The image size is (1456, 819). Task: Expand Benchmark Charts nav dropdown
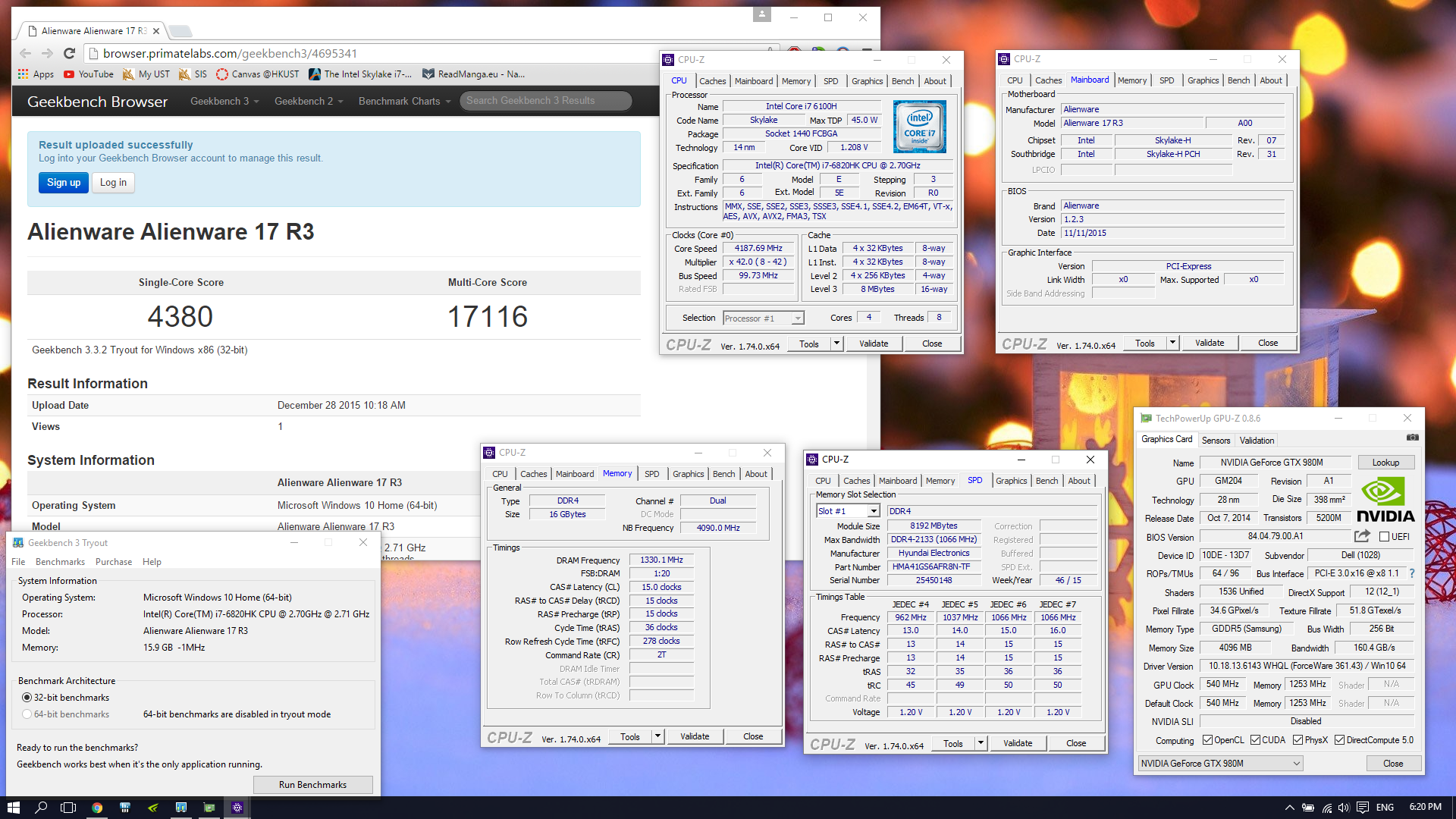[404, 101]
